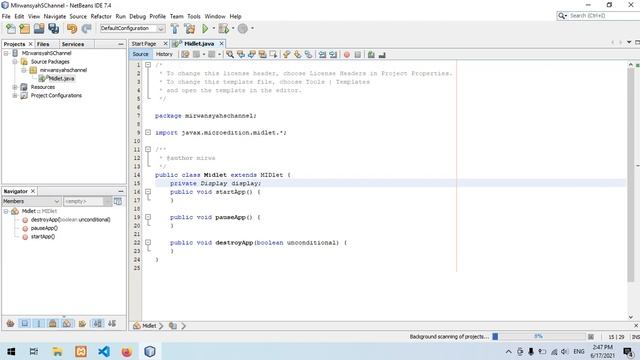Open the Navigate menu
640x360 pixels.
55,16
